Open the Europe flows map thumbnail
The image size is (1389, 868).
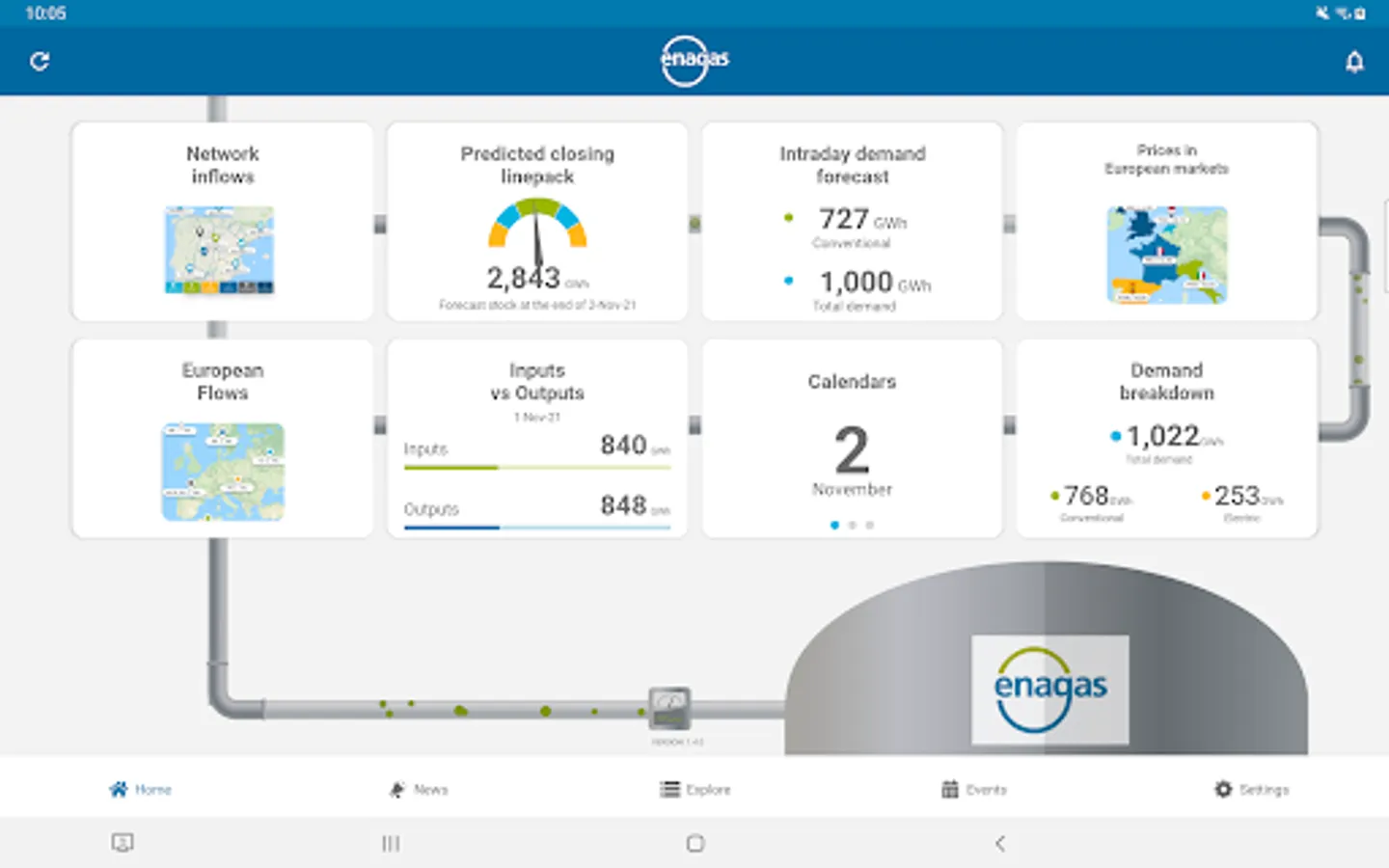point(223,472)
